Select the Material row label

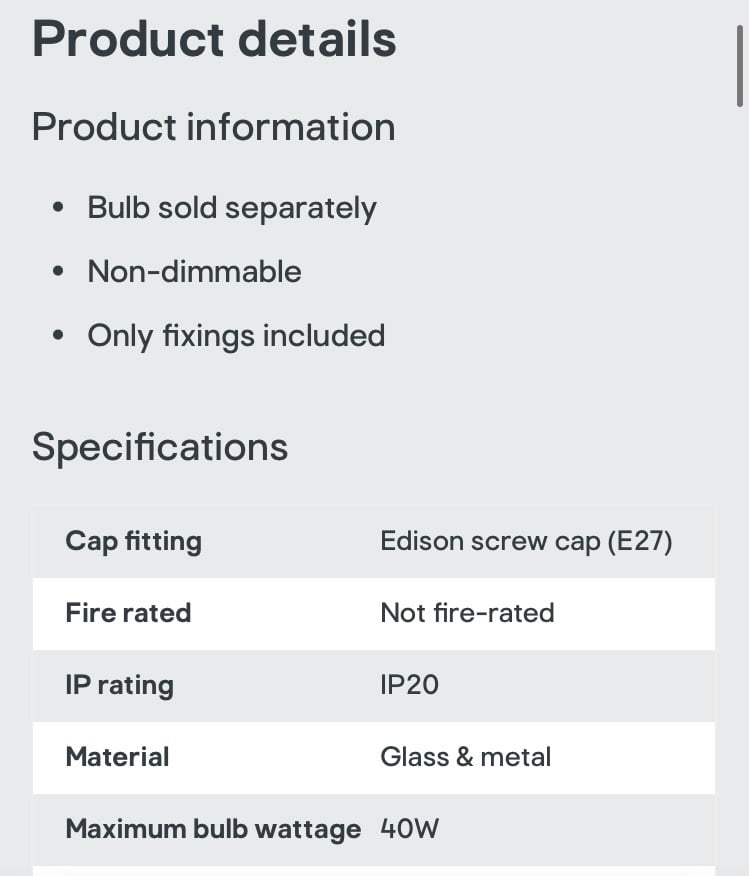[x=117, y=757]
